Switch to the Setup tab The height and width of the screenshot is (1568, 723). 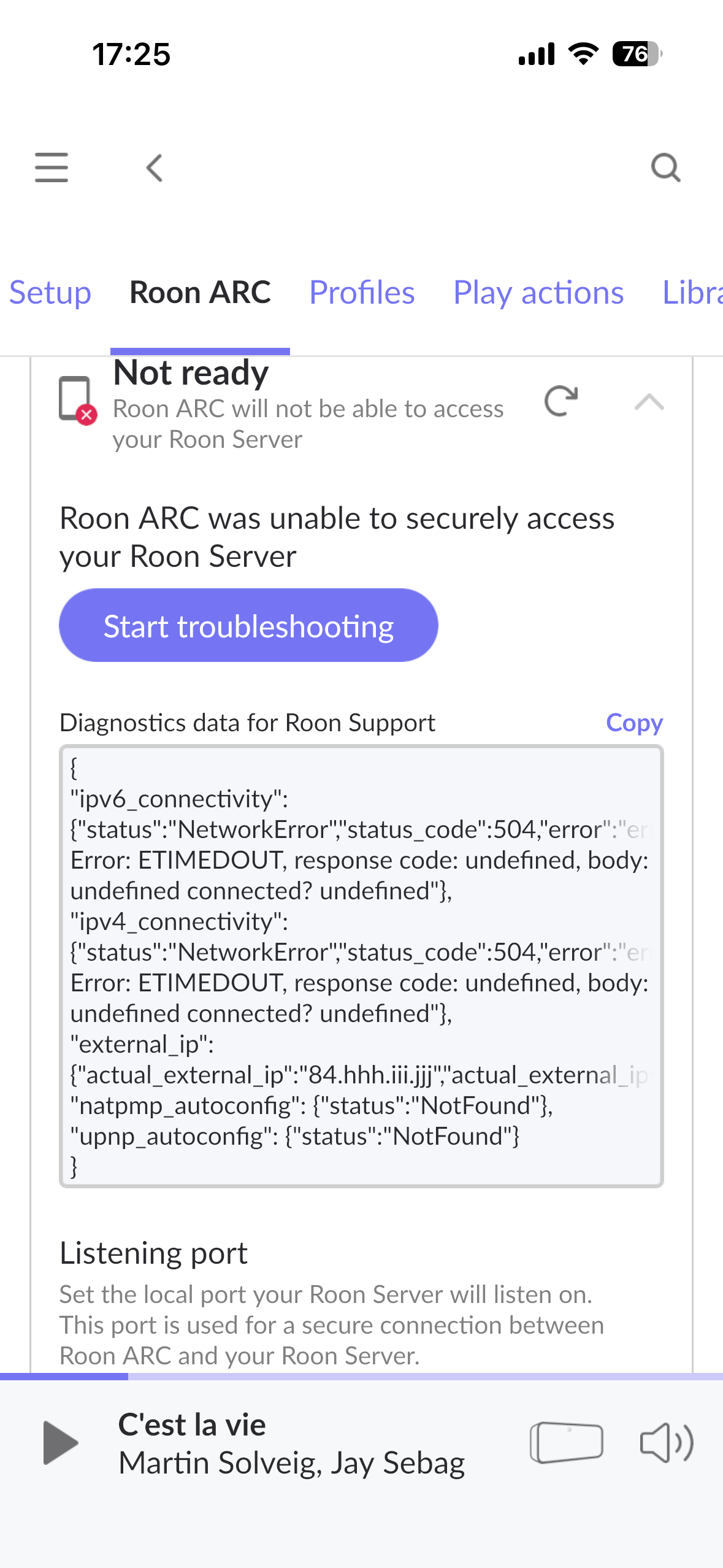(50, 292)
